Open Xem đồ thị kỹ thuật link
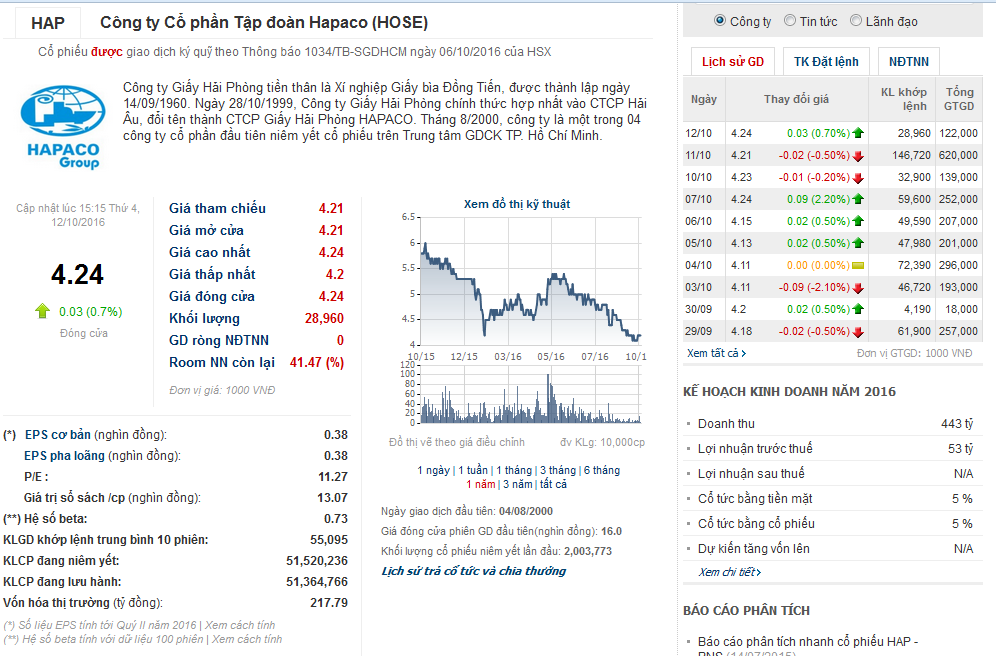 [516, 204]
